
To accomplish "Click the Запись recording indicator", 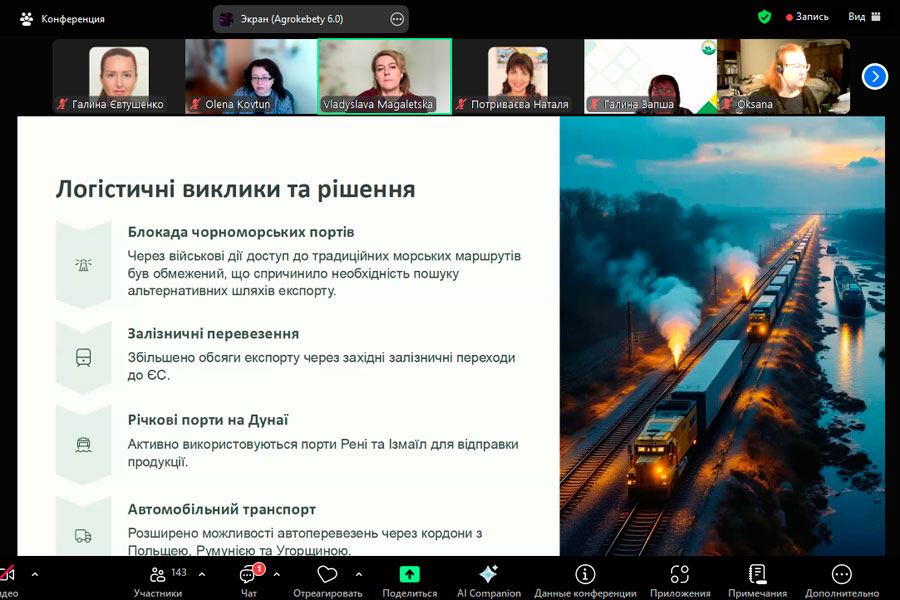I will 810,17.
